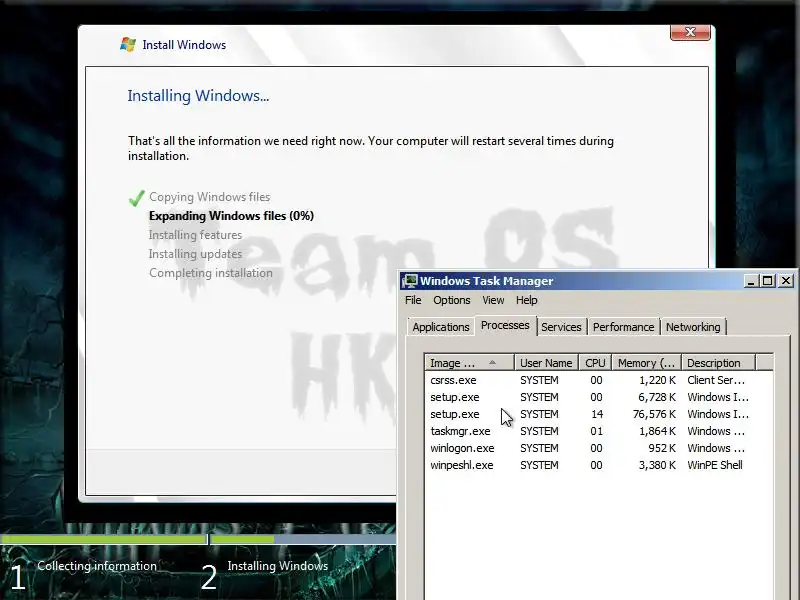
Task: Click the Windows logo icon in Install Windows title
Action: click(x=128, y=45)
